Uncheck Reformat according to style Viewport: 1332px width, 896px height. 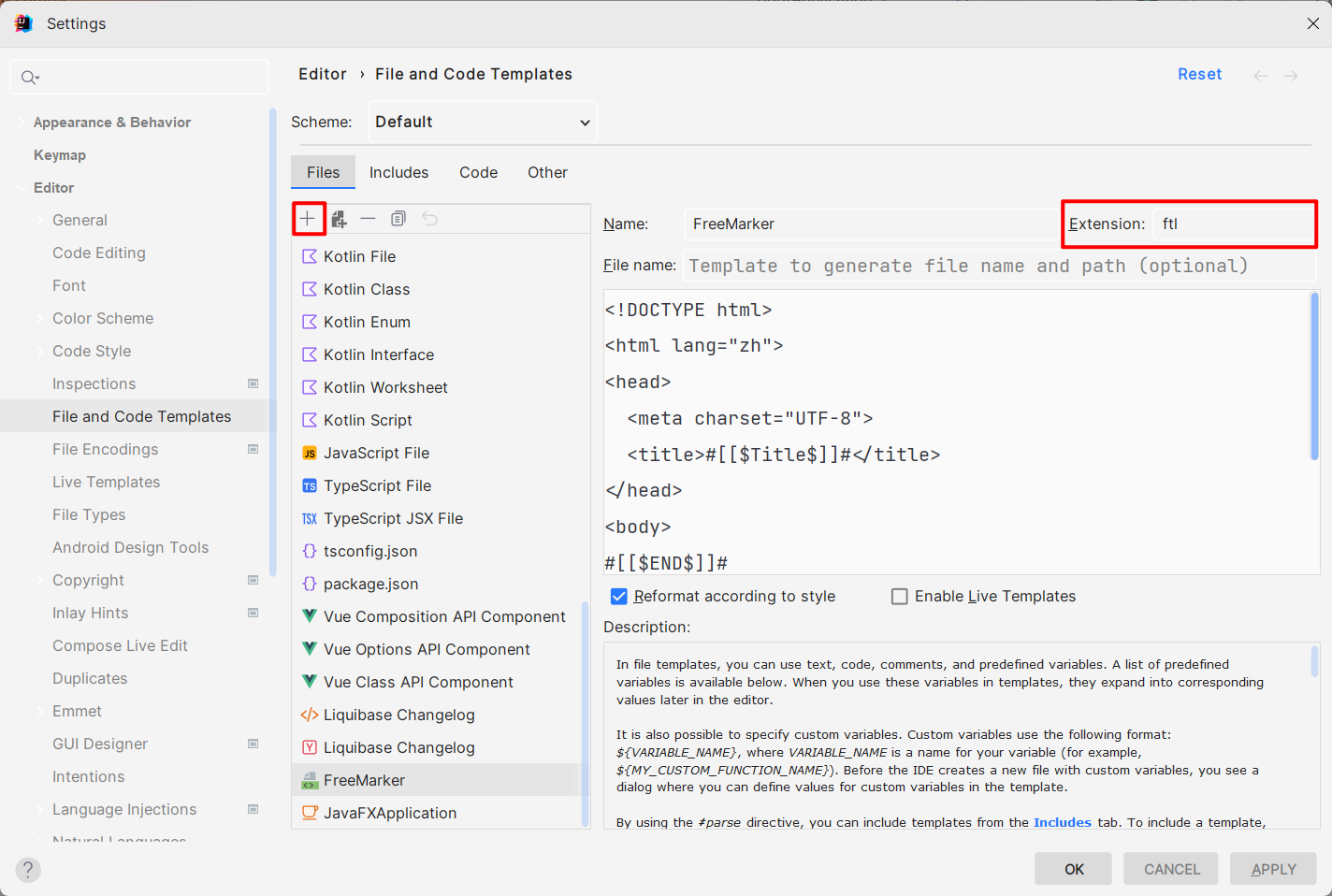pos(618,597)
